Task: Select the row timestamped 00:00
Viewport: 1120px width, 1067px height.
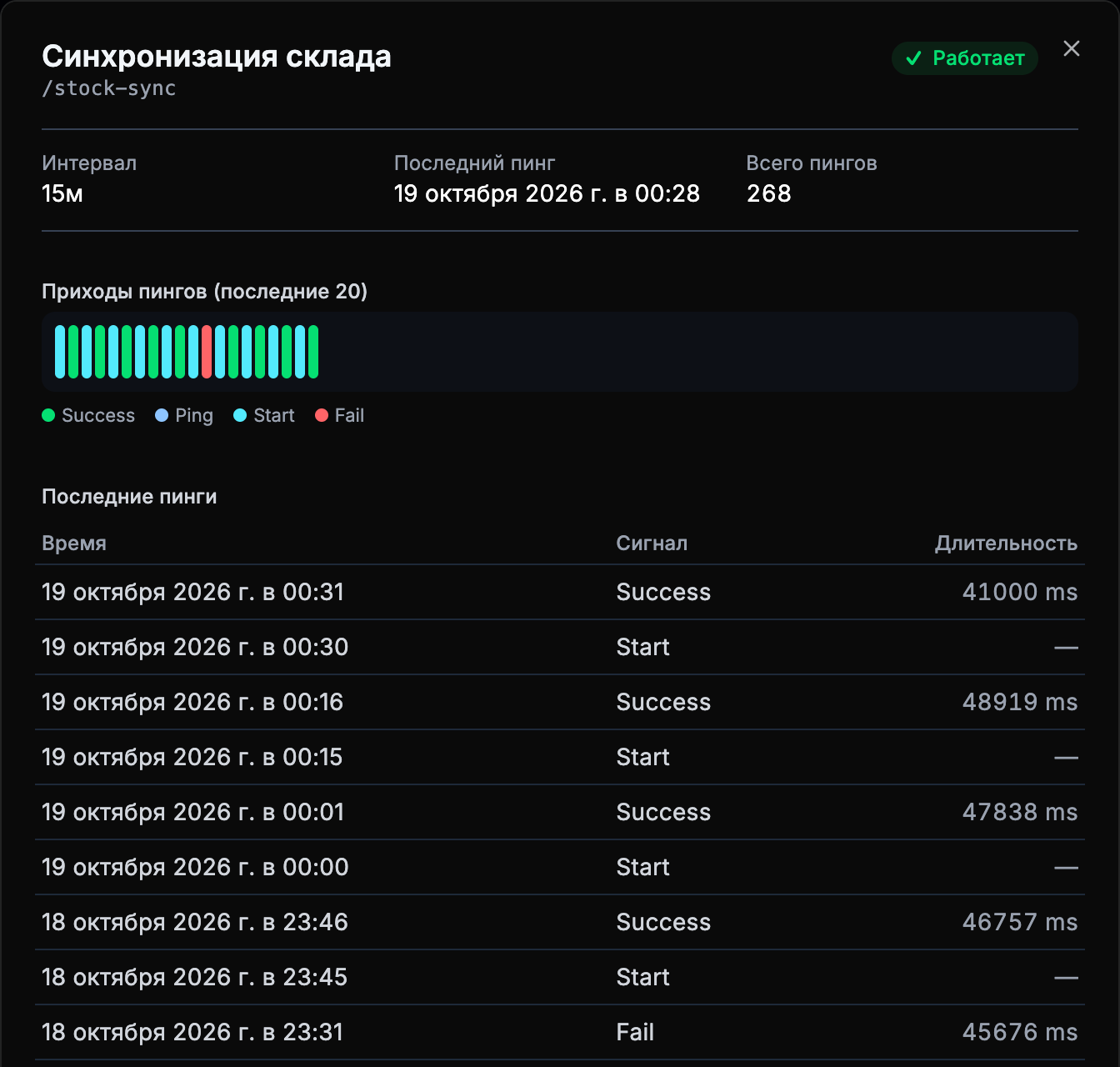Action: (x=560, y=867)
